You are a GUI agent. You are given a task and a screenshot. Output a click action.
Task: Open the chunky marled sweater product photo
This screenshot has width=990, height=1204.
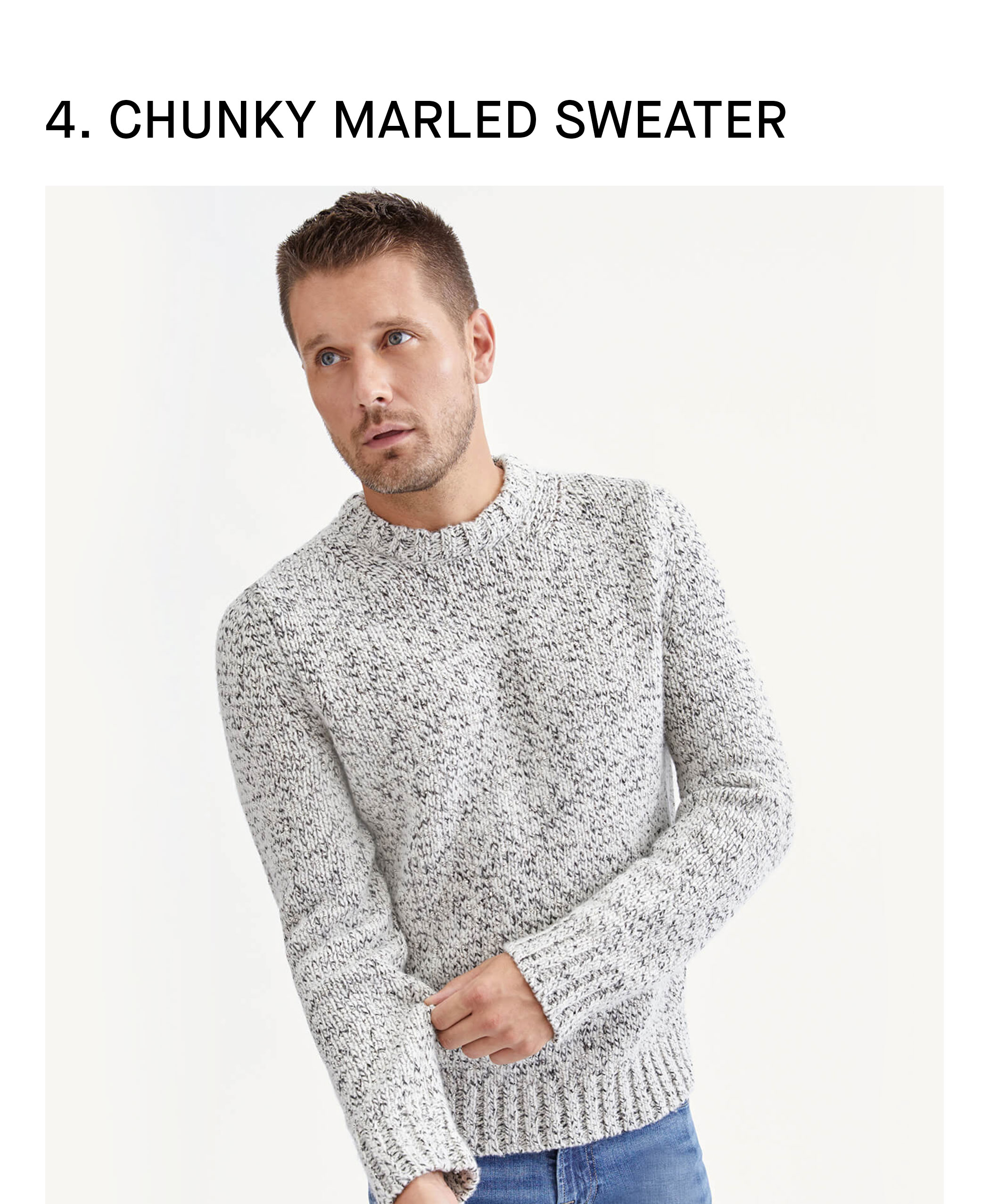point(495,695)
